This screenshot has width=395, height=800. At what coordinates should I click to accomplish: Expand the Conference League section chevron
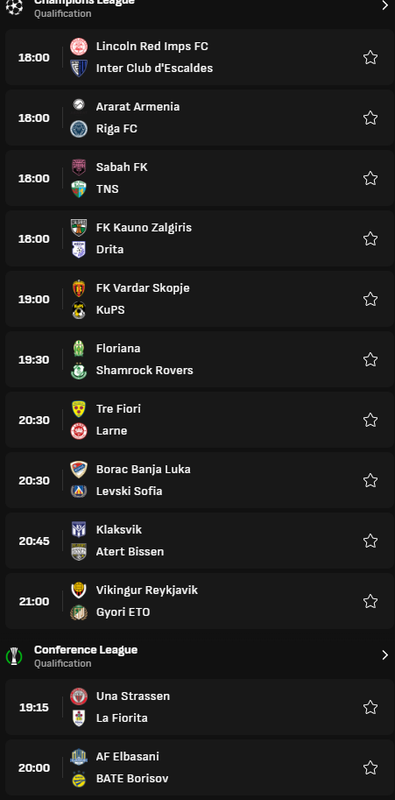tap(385, 655)
